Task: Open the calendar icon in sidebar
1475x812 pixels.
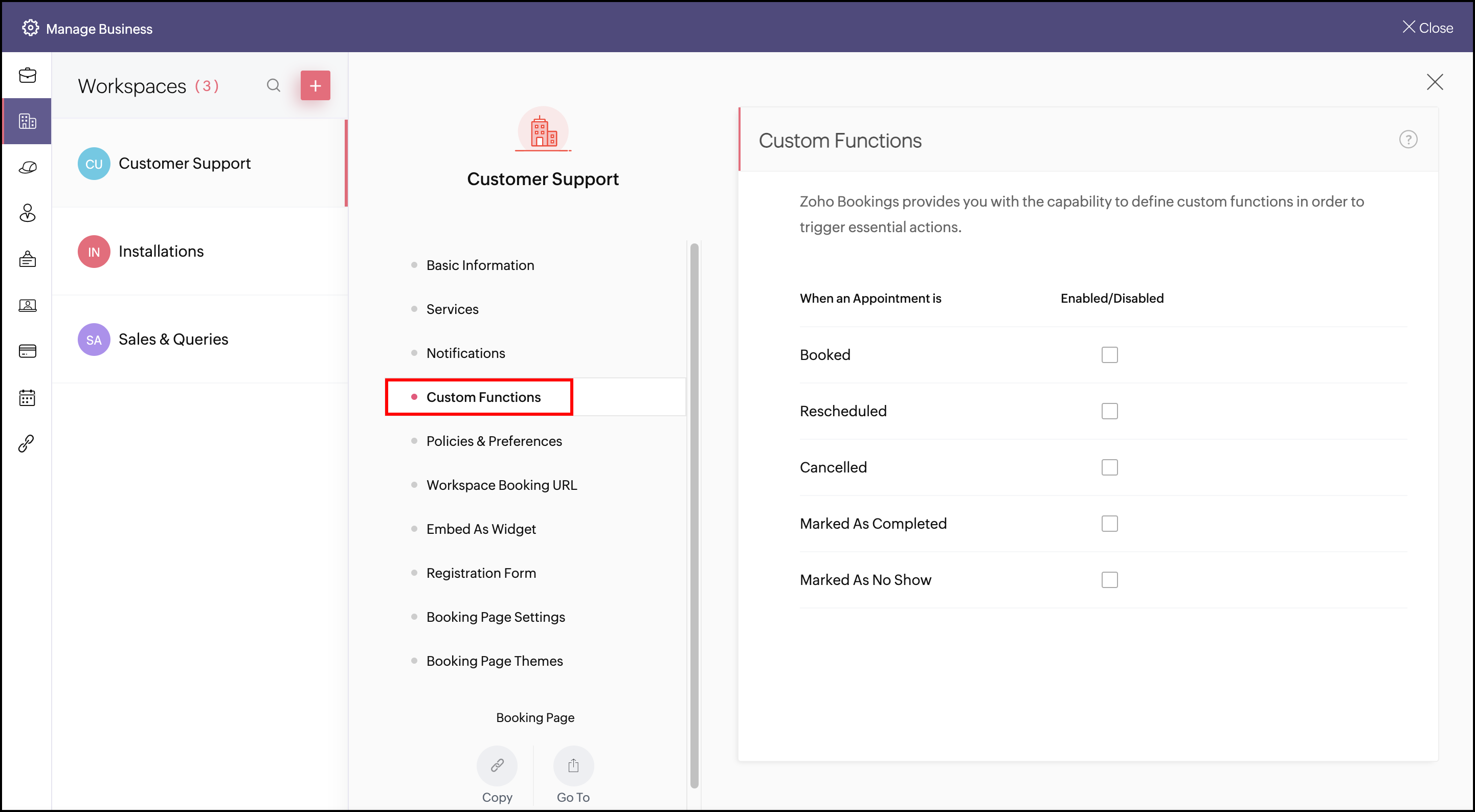Action: pos(27,397)
